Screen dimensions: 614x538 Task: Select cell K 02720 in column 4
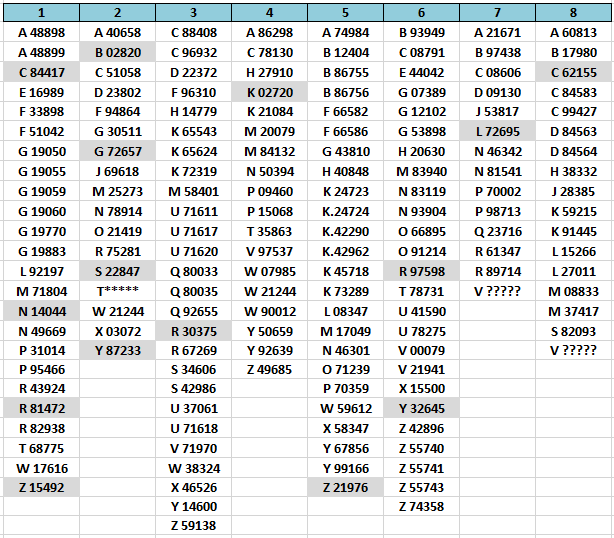click(x=269, y=92)
